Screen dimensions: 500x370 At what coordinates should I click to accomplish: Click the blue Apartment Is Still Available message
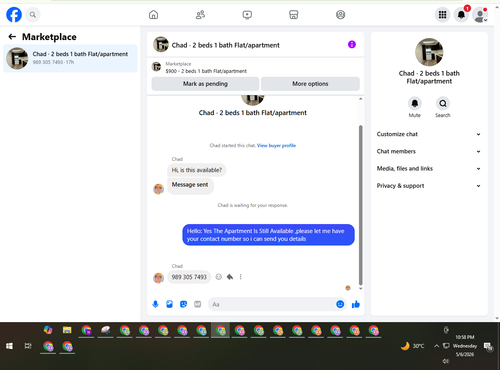pos(268,235)
